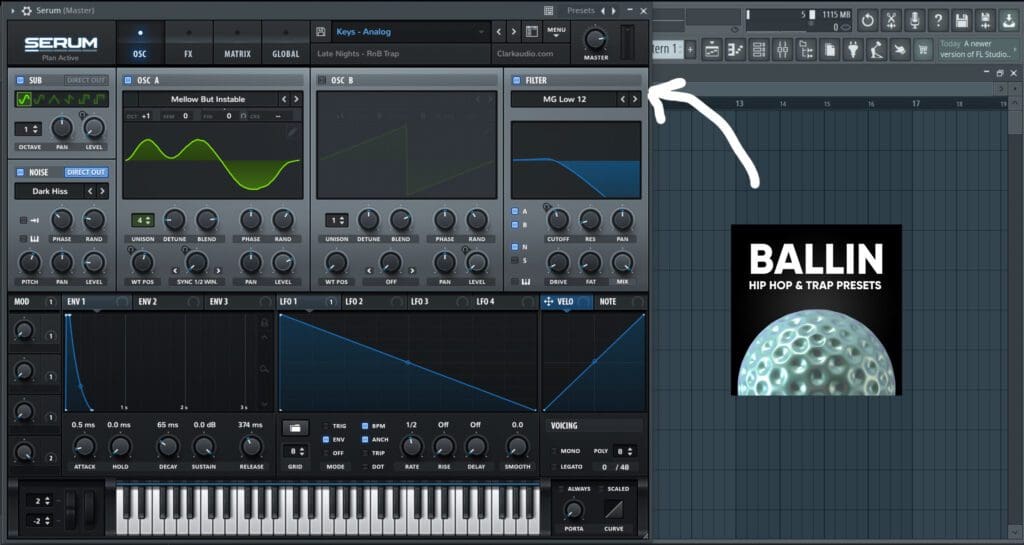
Task: Switch to the GLOBAL tab
Action: coord(285,43)
